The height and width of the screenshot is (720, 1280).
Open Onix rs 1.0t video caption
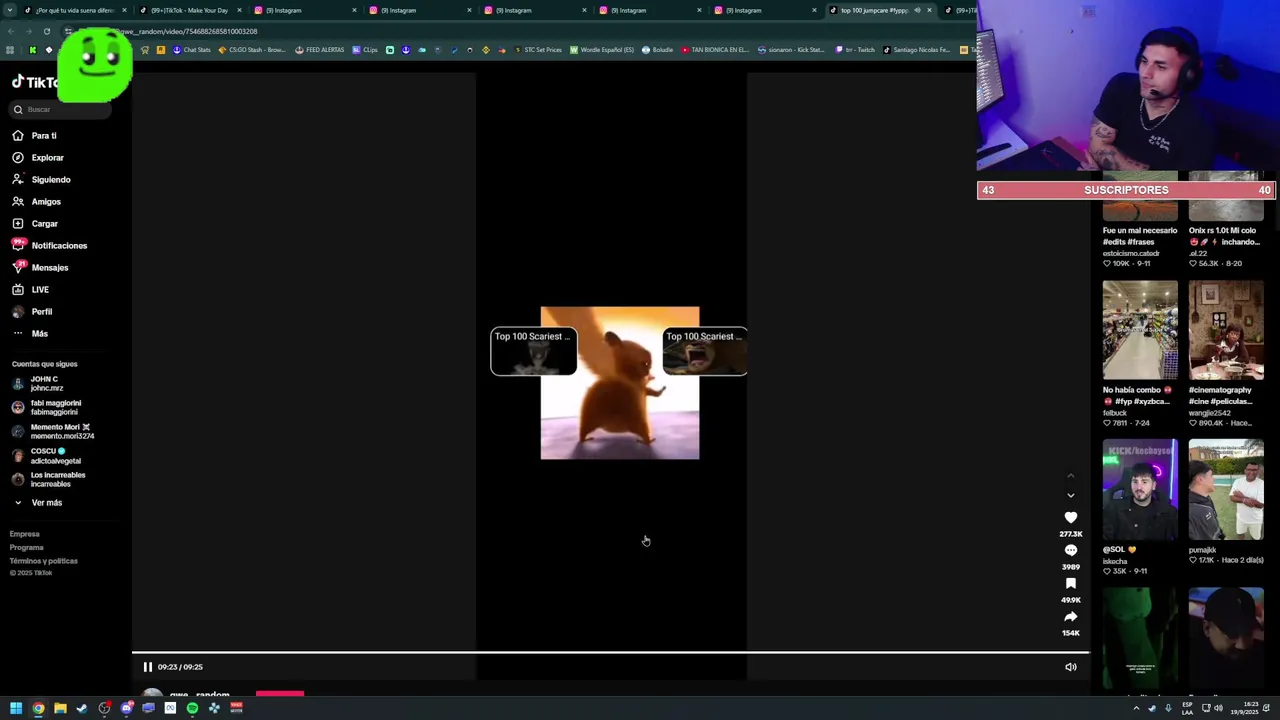(1224, 236)
